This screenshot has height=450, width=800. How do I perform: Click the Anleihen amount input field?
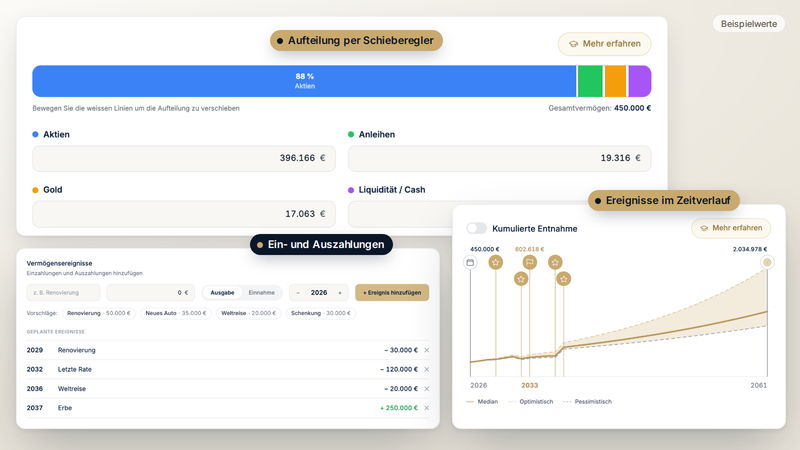click(x=499, y=158)
